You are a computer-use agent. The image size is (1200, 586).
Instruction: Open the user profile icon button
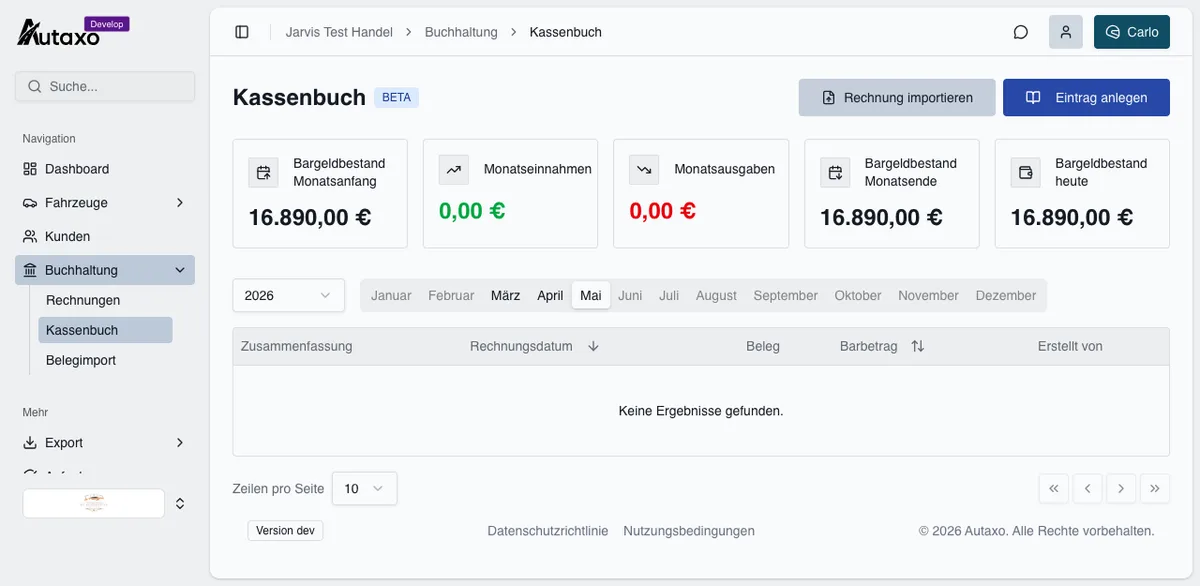click(1066, 32)
